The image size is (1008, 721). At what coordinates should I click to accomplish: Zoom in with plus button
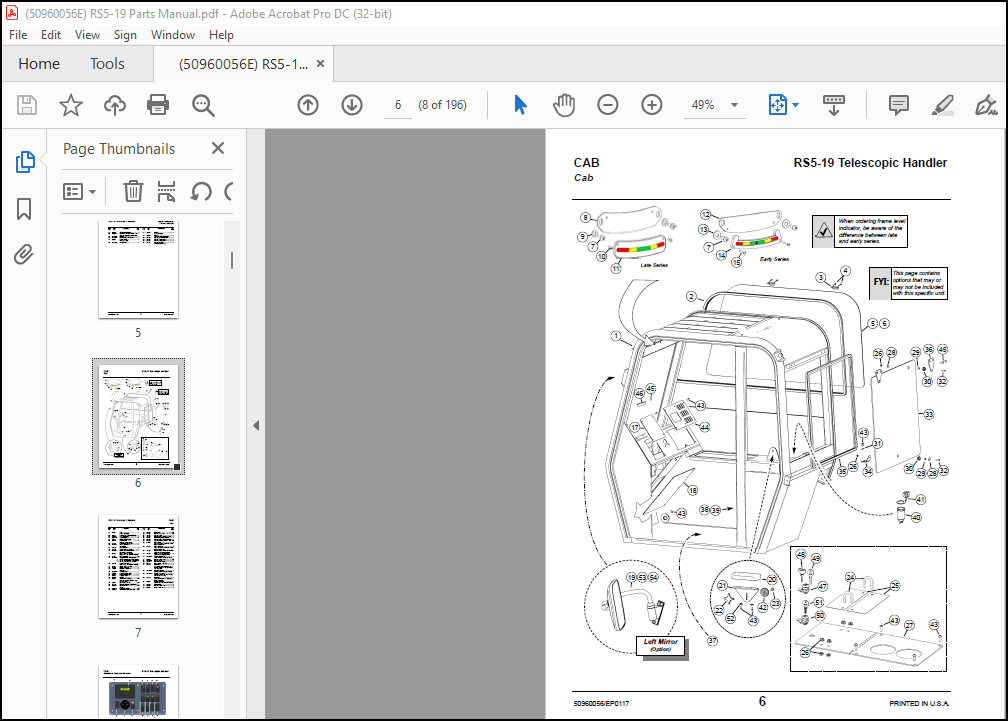click(x=652, y=105)
